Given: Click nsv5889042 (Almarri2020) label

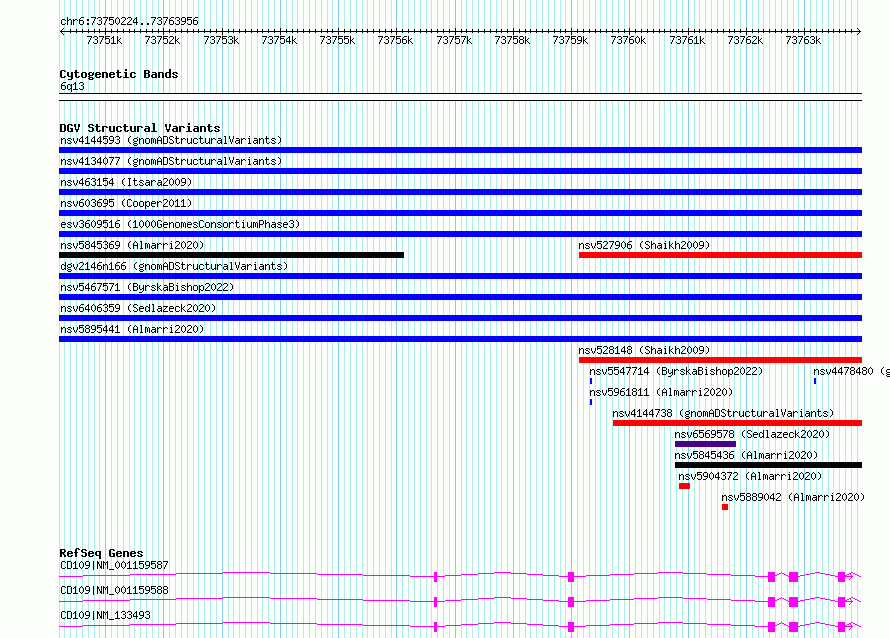Looking at the screenshot, I should [x=793, y=497].
